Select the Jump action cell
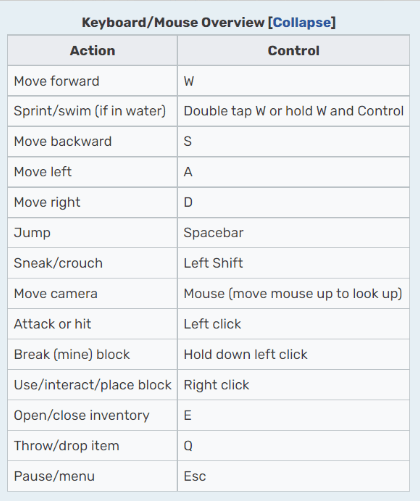The image size is (420, 501). pyautogui.click(x=92, y=233)
